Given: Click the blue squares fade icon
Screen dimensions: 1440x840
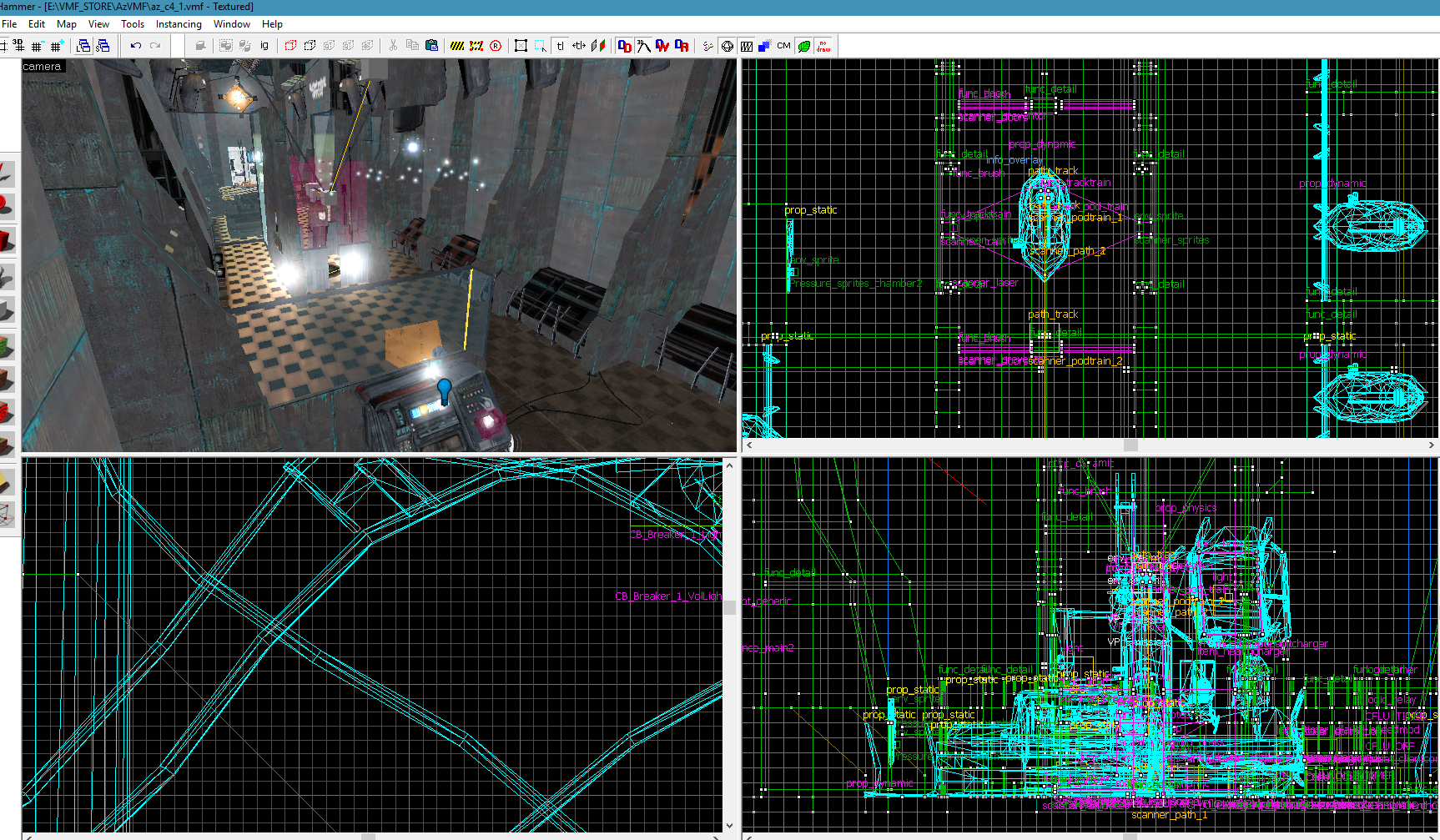Looking at the screenshot, I should [x=765, y=46].
